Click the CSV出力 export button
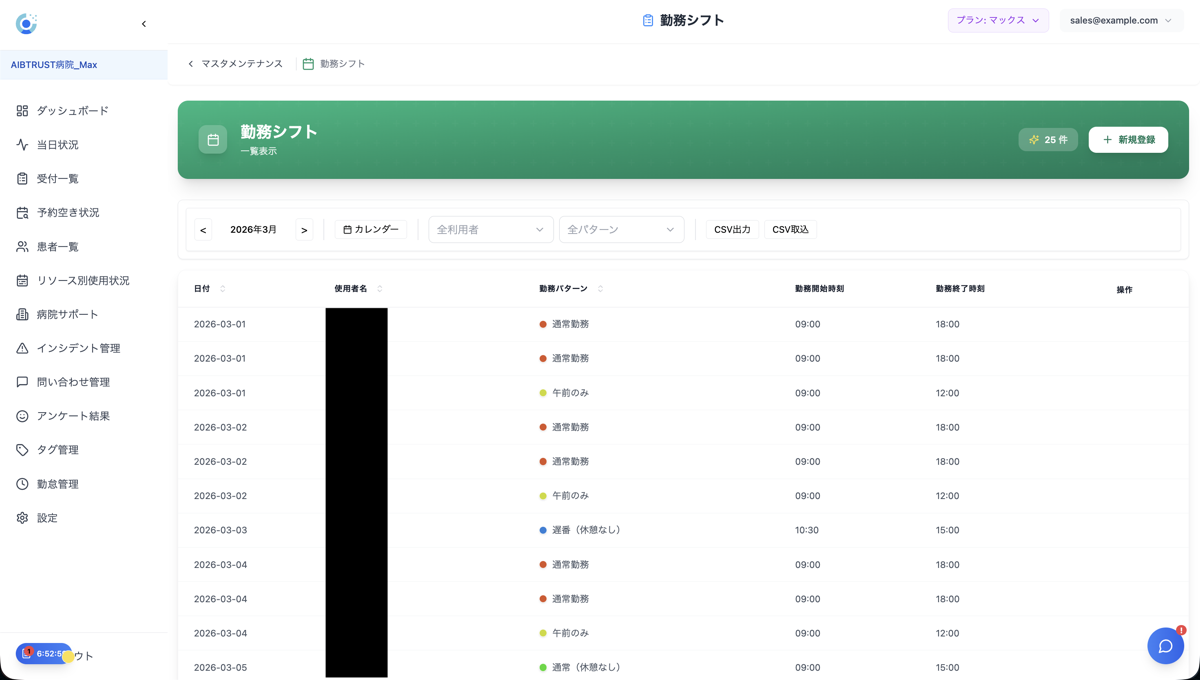The width and height of the screenshot is (1200, 680). coord(731,229)
